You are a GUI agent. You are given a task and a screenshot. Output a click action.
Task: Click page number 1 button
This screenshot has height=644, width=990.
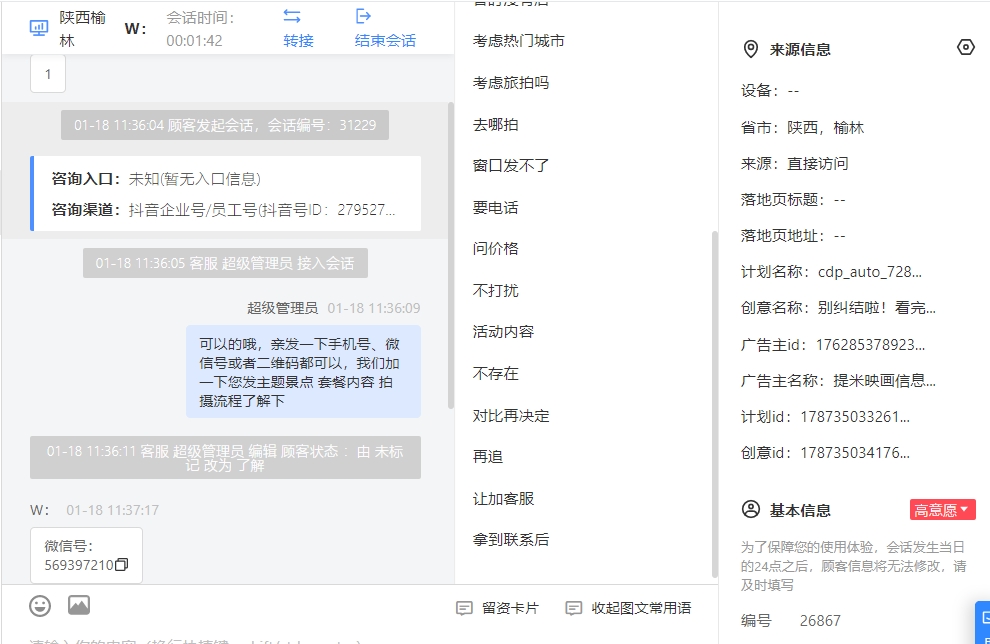click(48, 75)
